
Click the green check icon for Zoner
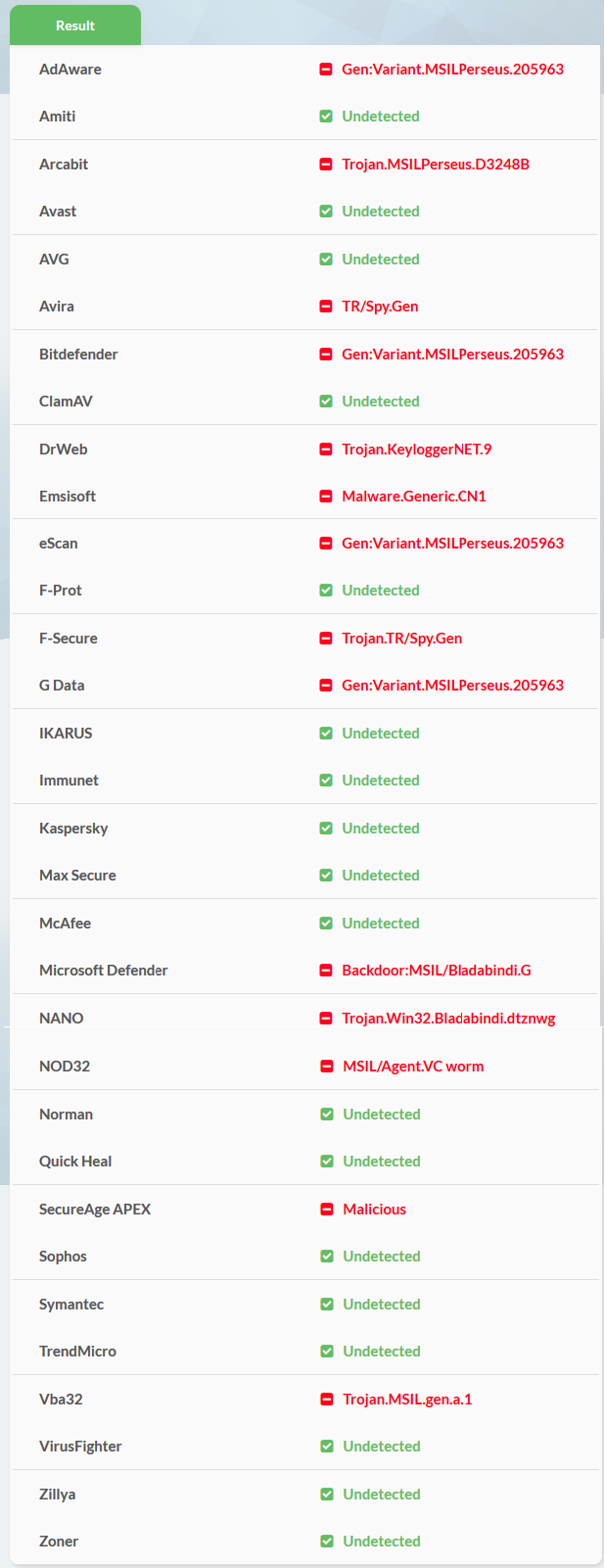pos(327,1542)
